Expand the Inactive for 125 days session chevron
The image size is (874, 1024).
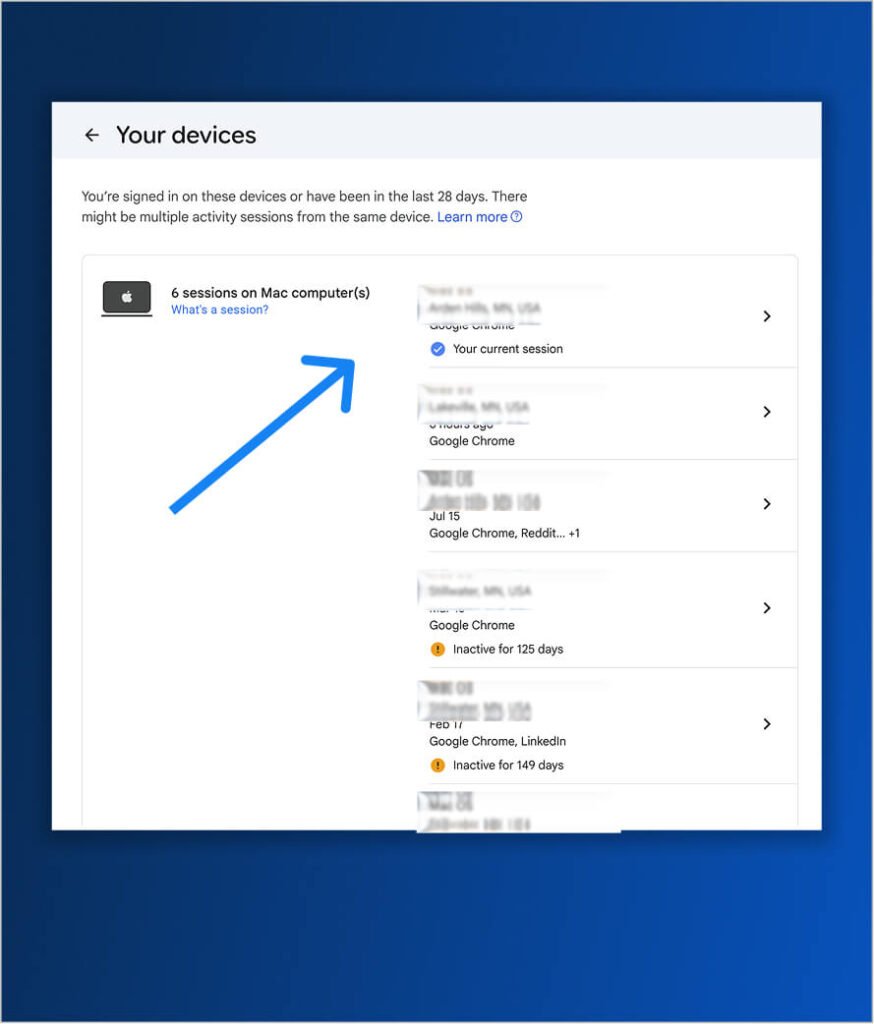(x=767, y=609)
